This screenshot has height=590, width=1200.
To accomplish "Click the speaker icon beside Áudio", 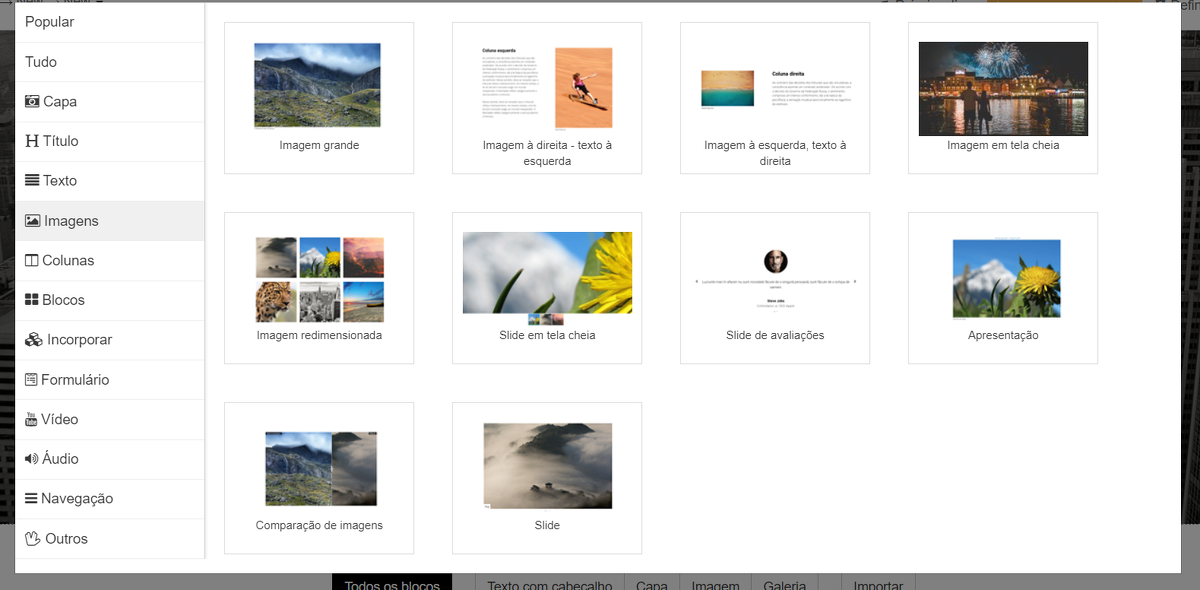I will click(32, 459).
